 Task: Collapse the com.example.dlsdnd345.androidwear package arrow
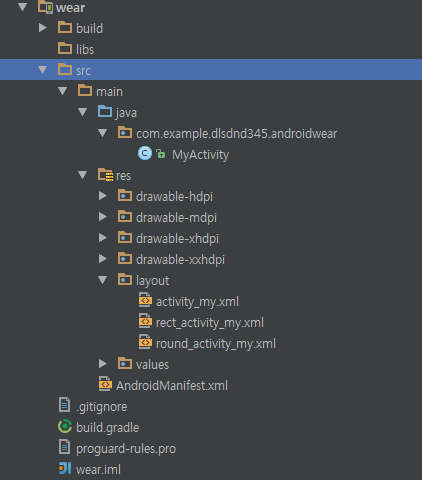click(x=102, y=133)
